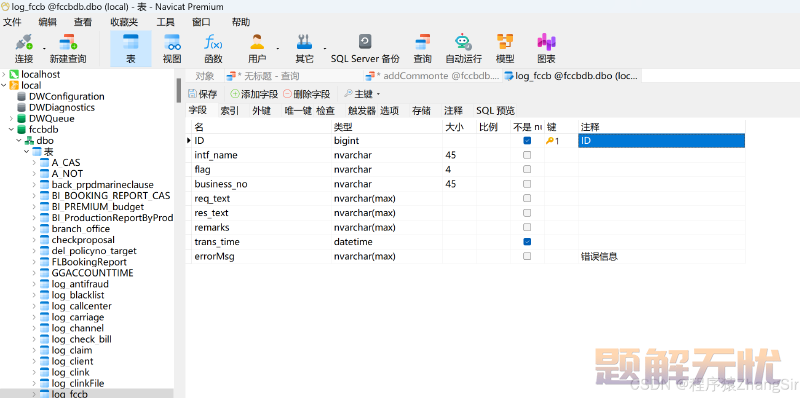Expand the A_NOT table node

point(34,174)
